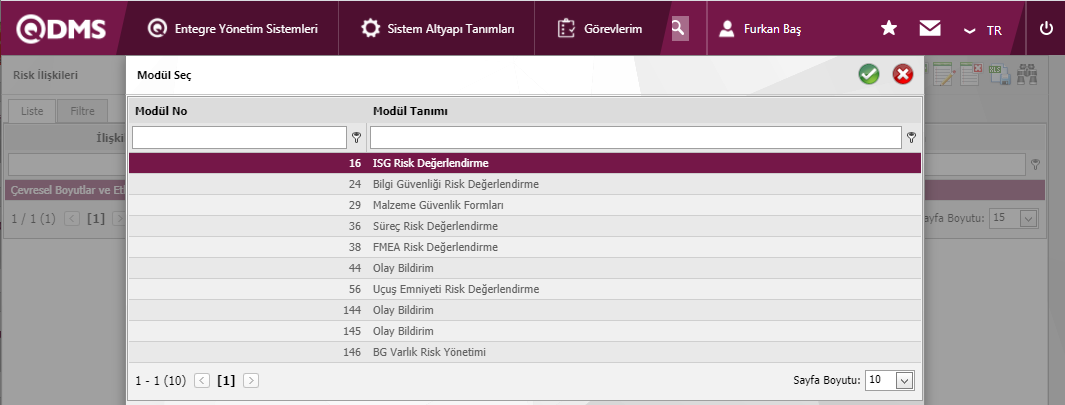Expand the TR language dropdown
The height and width of the screenshot is (405, 1065).
tap(982, 30)
